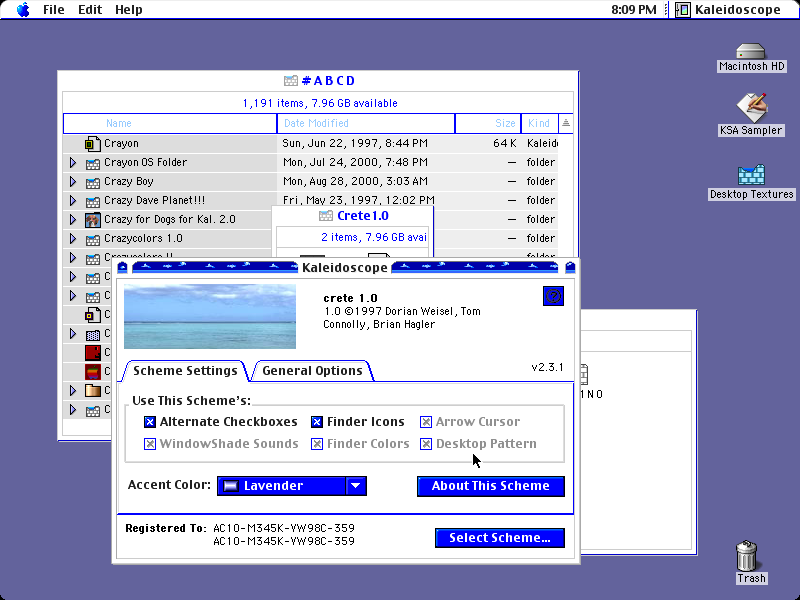
Task: Click the # A B C D window title icon
Action: (291, 81)
